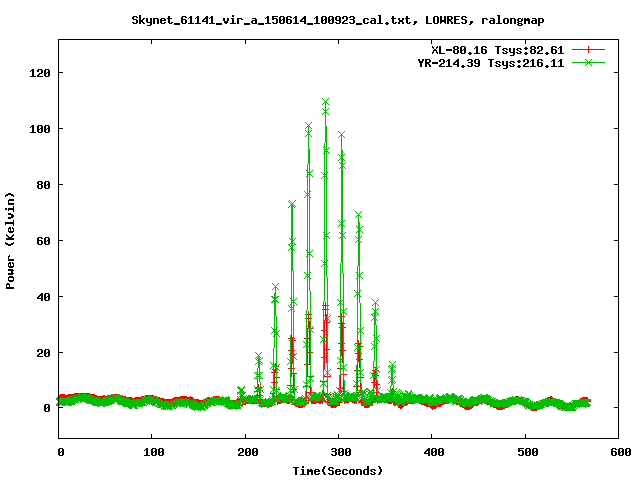This screenshot has height=480, width=640.
Task: Select the y-axis tick label 20
Action: pos(42,353)
